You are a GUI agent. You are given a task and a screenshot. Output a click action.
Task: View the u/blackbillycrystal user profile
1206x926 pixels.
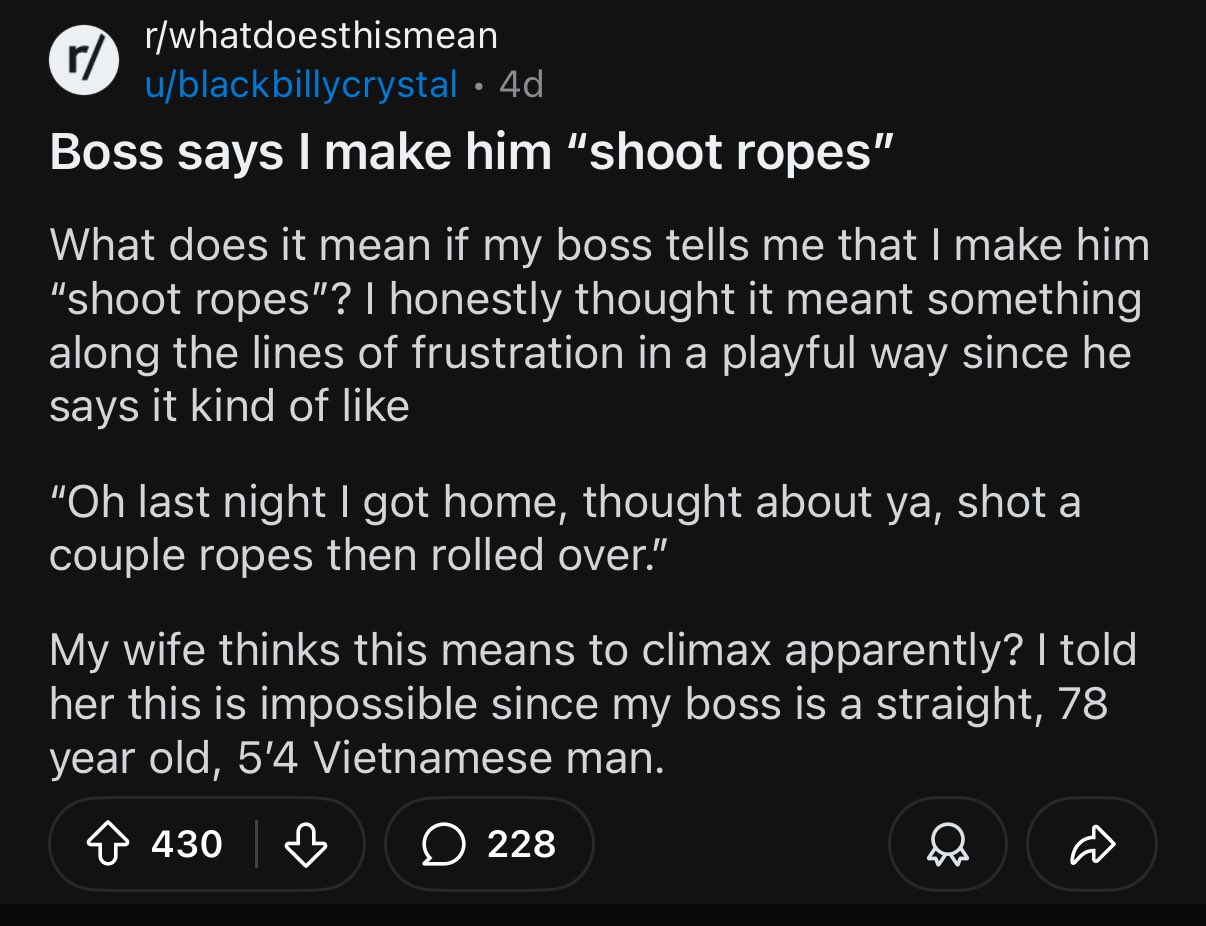click(x=300, y=84)
